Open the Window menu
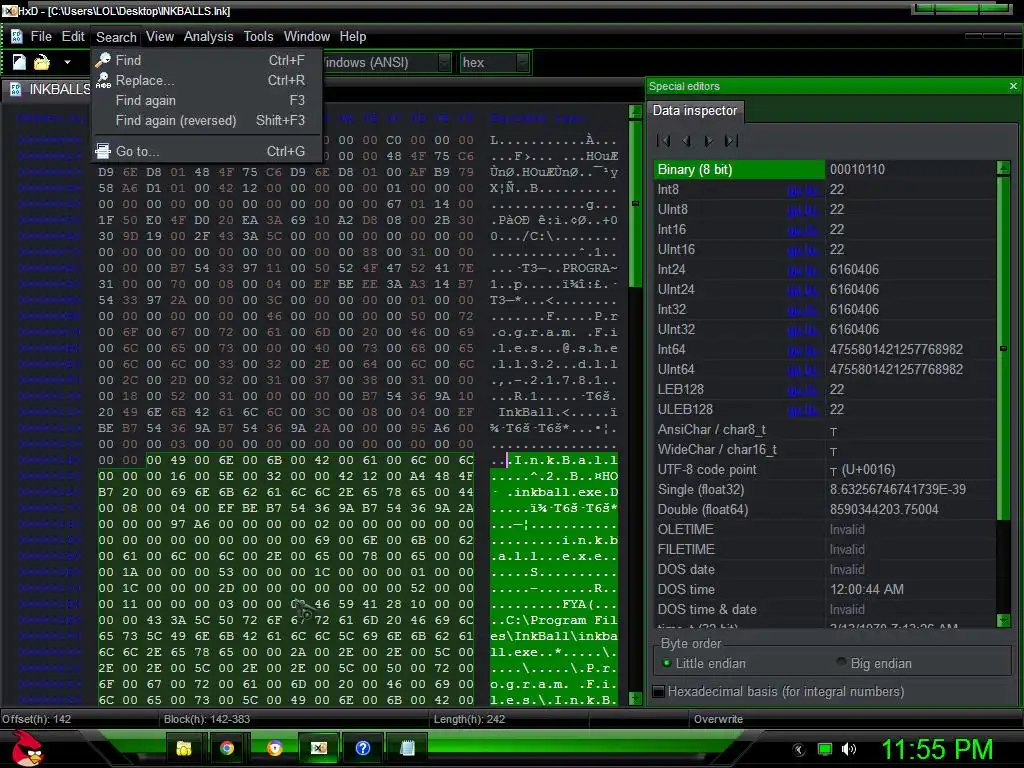Viewport: 1024px width, 768px height. coord(307,37)
